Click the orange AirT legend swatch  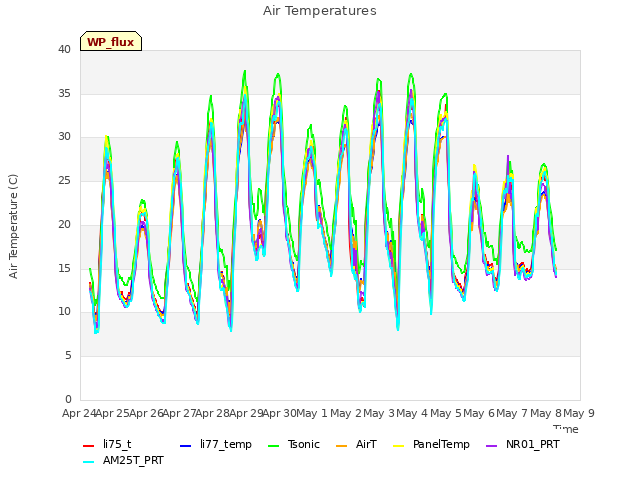coord(342,445)
